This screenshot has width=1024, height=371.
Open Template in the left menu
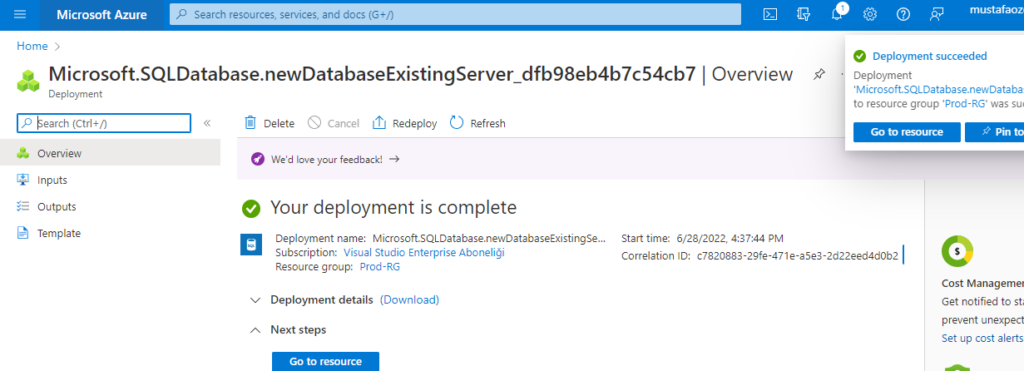pyautogui.click(x=110, y=233)
